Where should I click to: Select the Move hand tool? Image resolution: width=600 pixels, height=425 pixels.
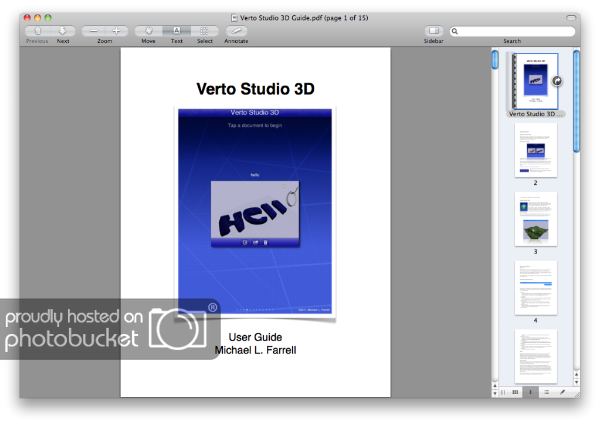148,31
